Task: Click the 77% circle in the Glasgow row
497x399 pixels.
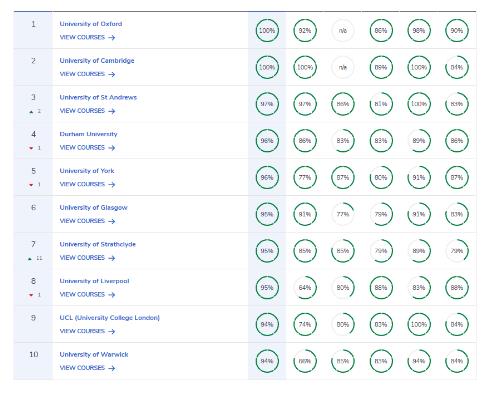Action: click(343, 214)
